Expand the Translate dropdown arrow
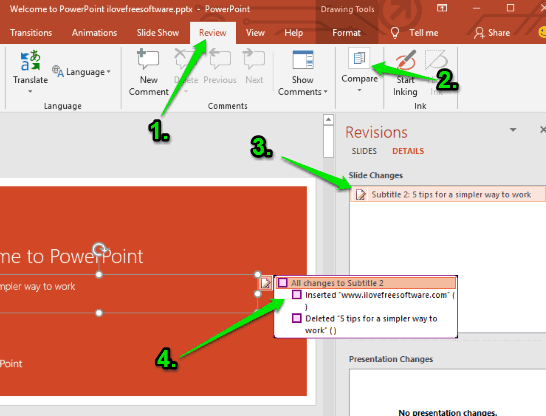 [x=30, y=92]
